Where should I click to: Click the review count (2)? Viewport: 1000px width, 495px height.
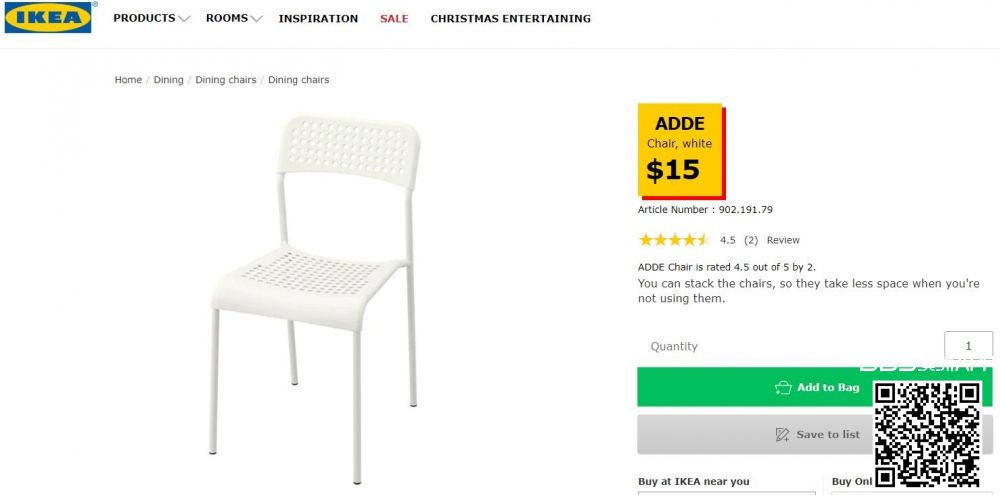[750, 240]
